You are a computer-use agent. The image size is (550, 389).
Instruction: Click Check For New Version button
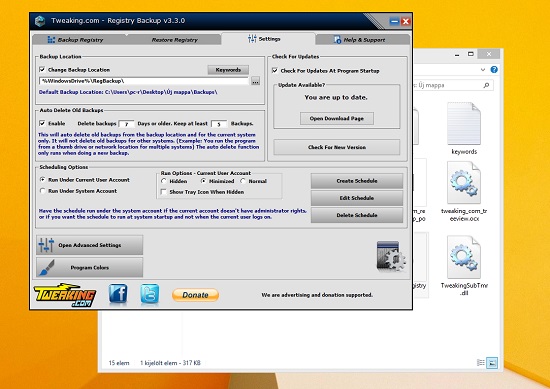[337, 147]
